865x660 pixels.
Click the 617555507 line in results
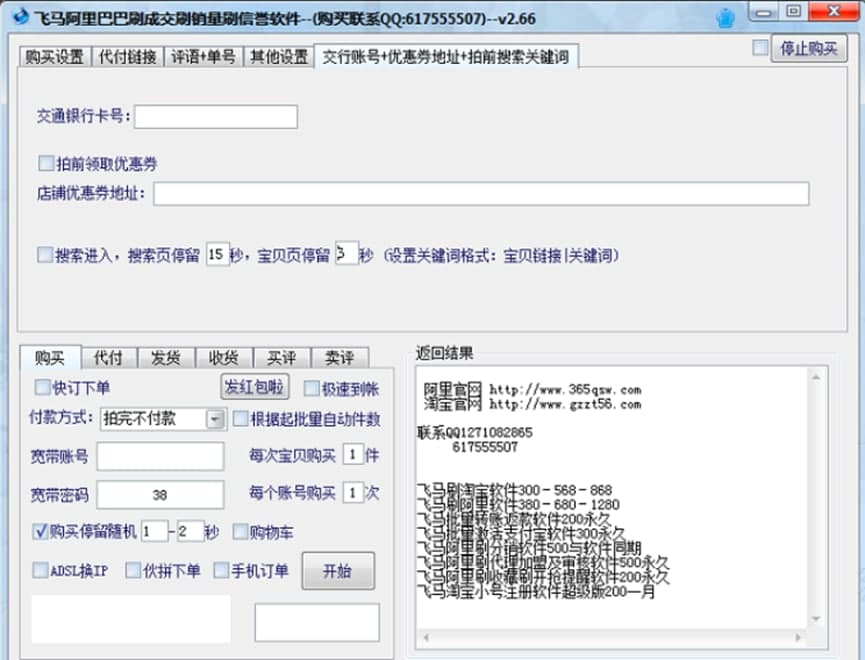pos(485,447)
